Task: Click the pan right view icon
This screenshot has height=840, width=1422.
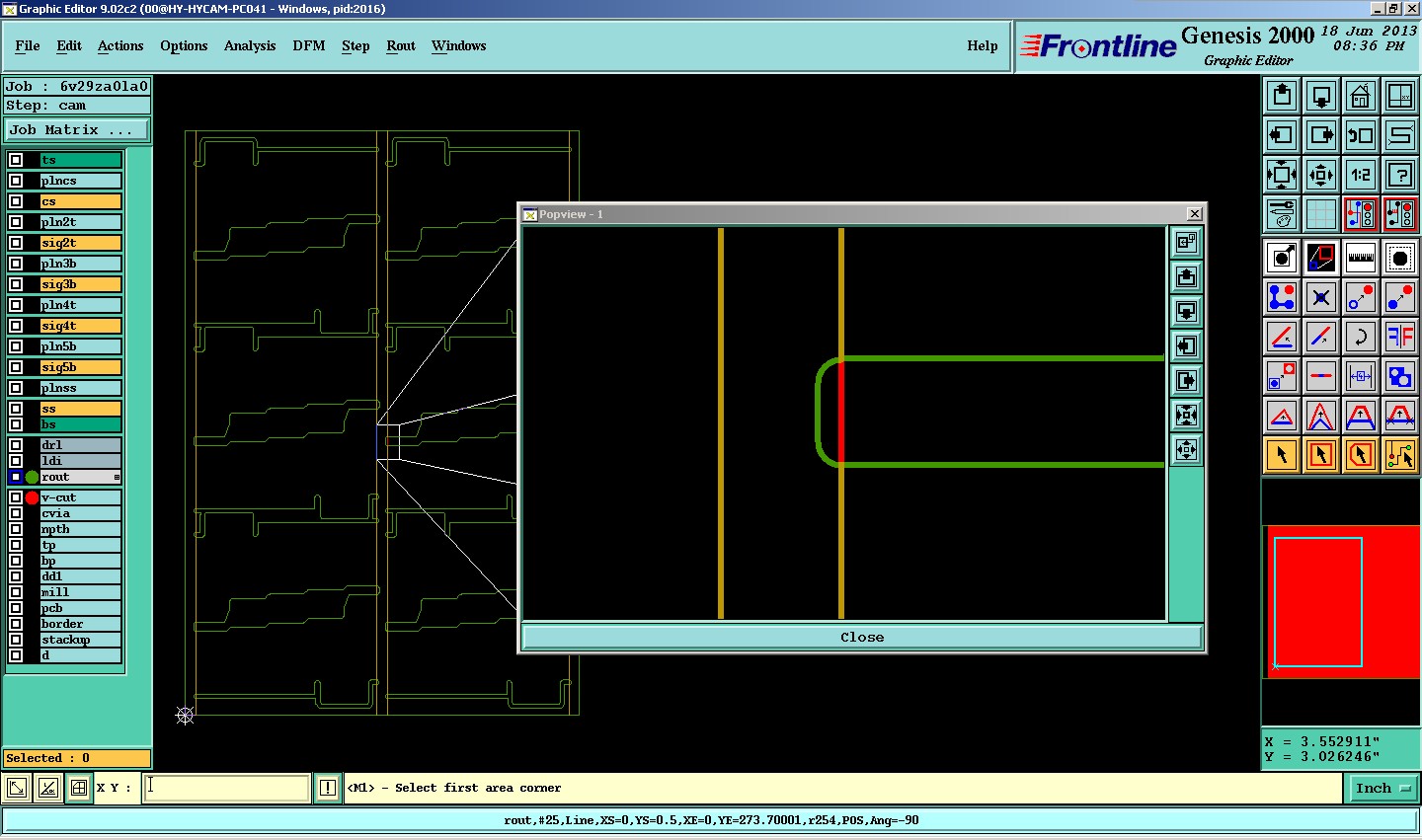Action: (1321, 135)
